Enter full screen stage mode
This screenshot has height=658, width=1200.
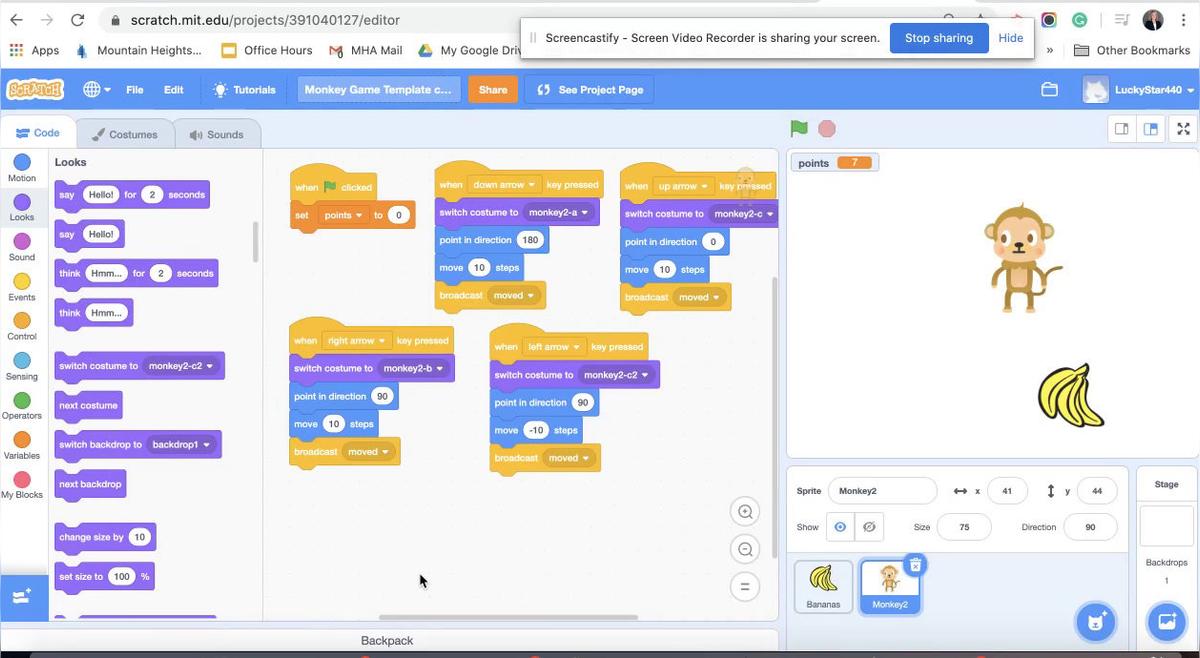1183,128
